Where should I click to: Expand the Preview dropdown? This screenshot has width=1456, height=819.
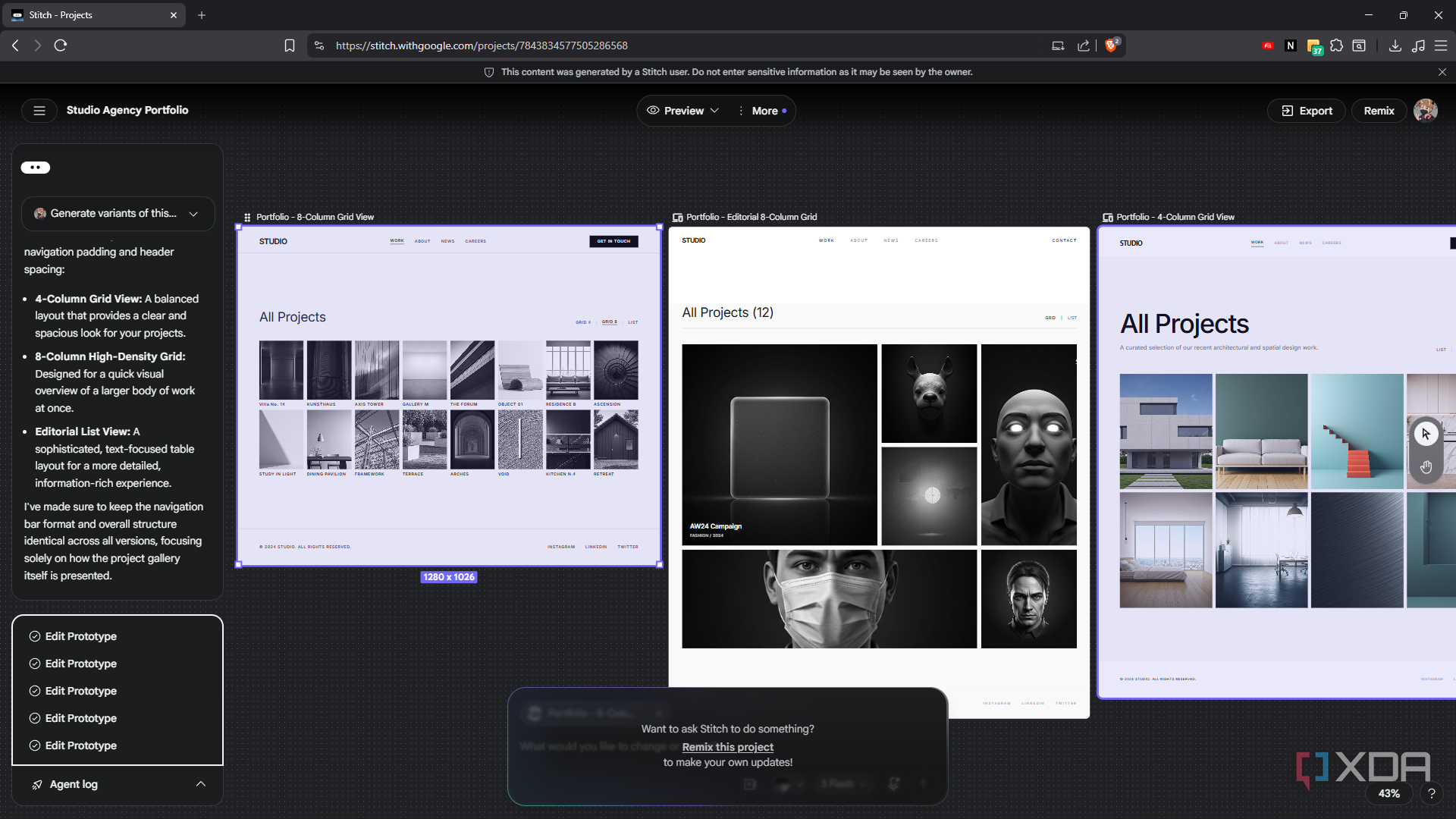(x=682, y=111)
